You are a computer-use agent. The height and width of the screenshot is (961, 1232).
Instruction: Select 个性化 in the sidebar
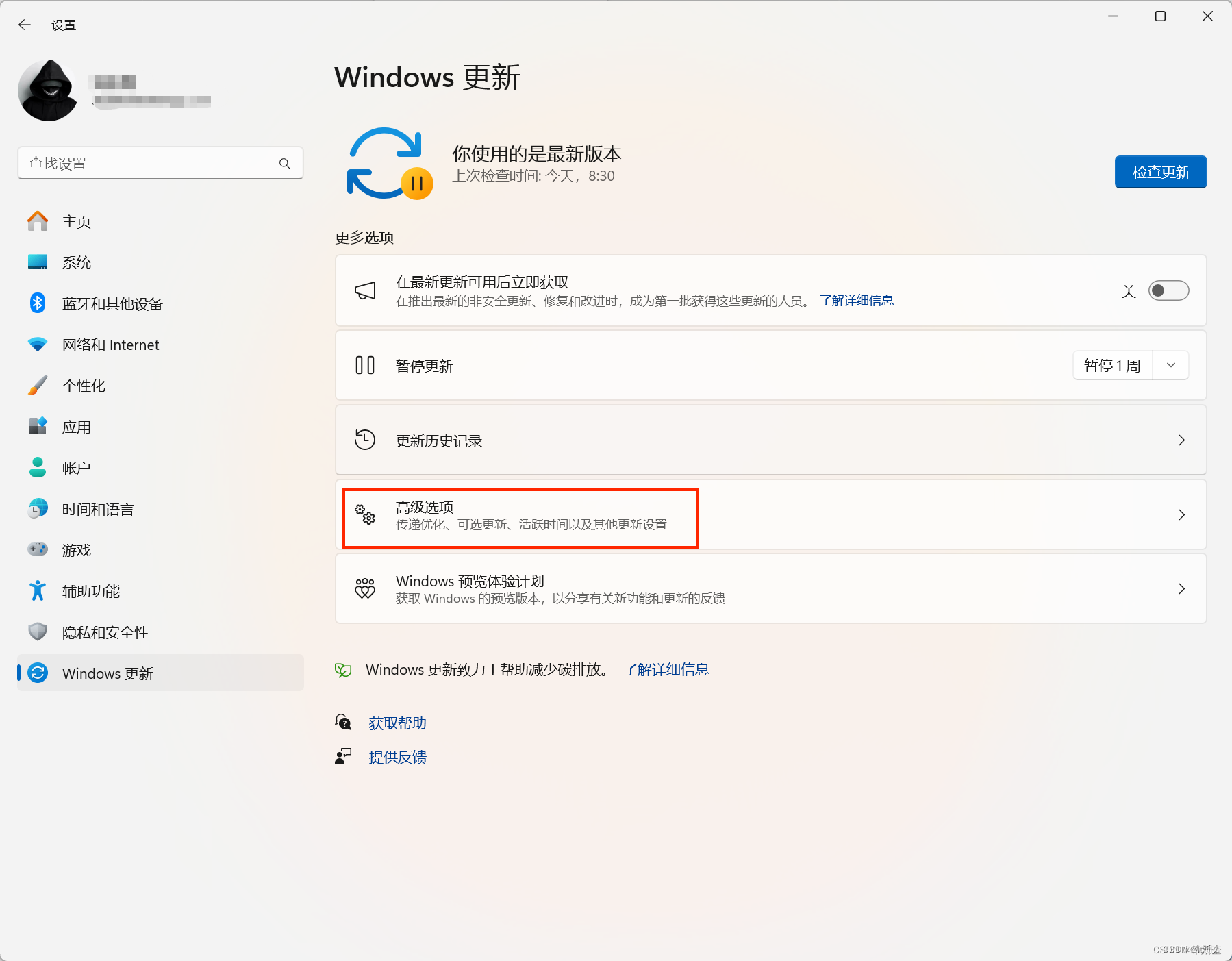(160, 386)
